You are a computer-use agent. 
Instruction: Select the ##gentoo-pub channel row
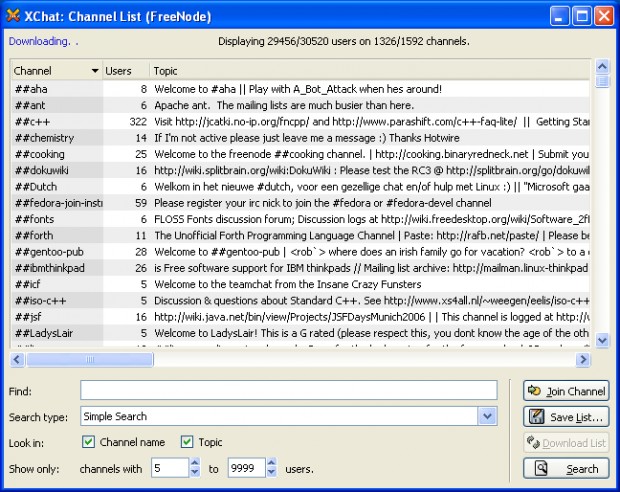pyautogui.click(x=301, y=252)
